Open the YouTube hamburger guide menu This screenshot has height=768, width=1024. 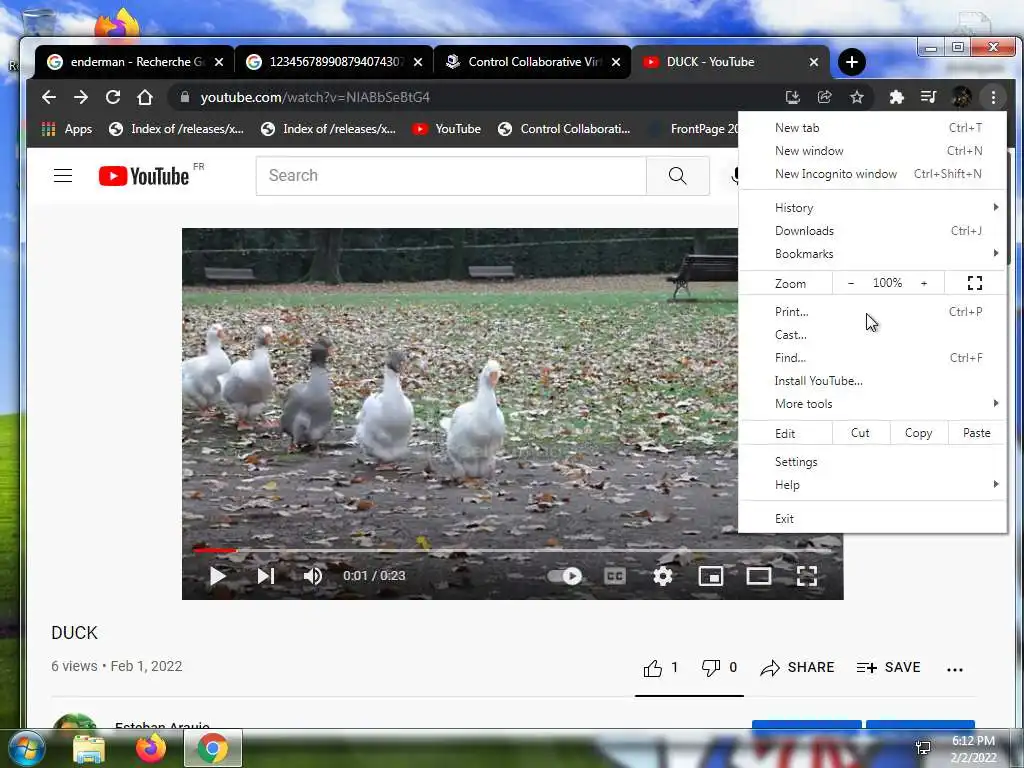pyautogui.click(x=63, y=176)
